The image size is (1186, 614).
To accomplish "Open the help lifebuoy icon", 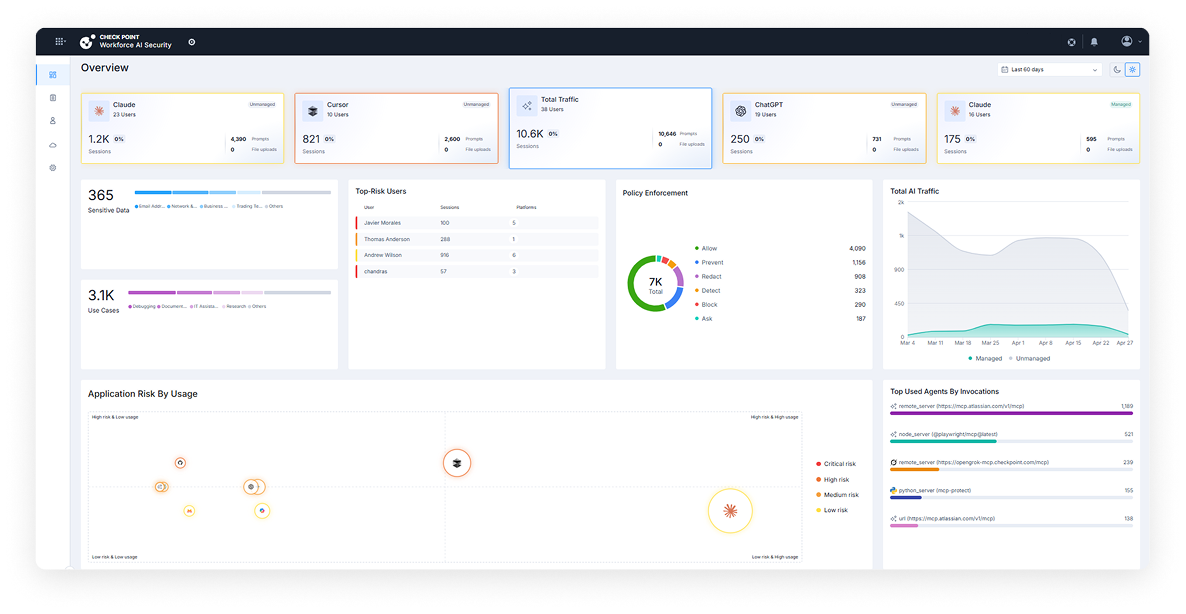I will pyautogui.click(x=1071, y=42).
